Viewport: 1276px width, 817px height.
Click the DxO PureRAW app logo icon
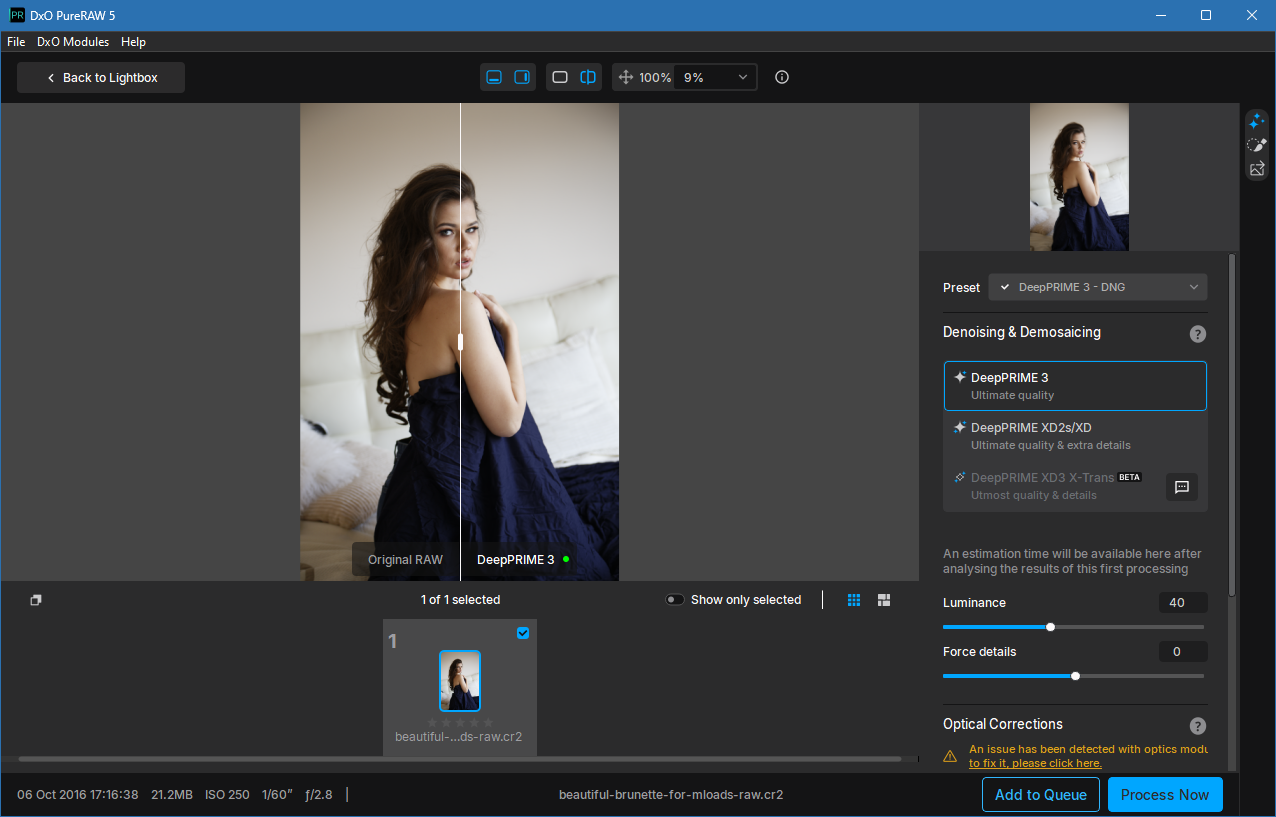(x=17, y=15)
